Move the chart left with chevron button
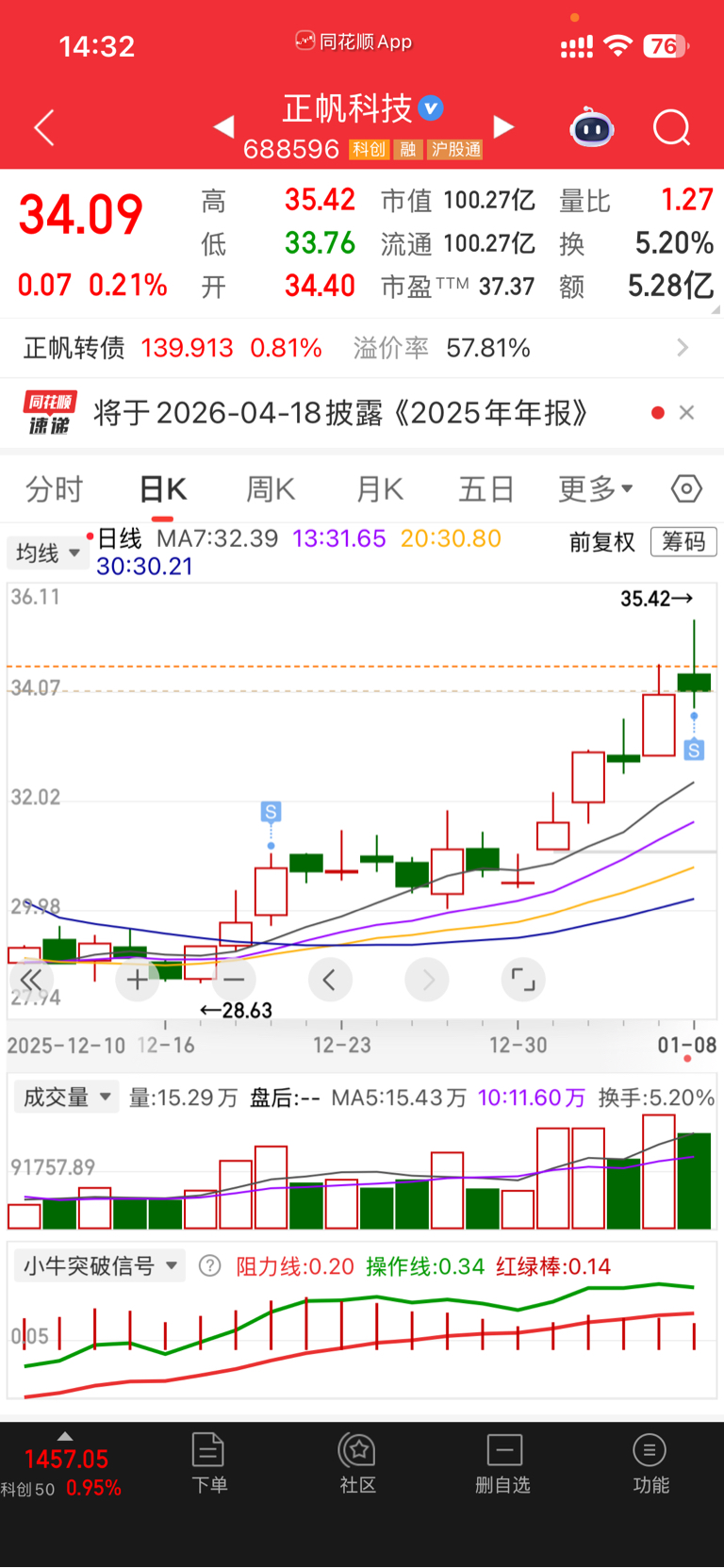The image size is (724, 1568). tap(330, 980)
